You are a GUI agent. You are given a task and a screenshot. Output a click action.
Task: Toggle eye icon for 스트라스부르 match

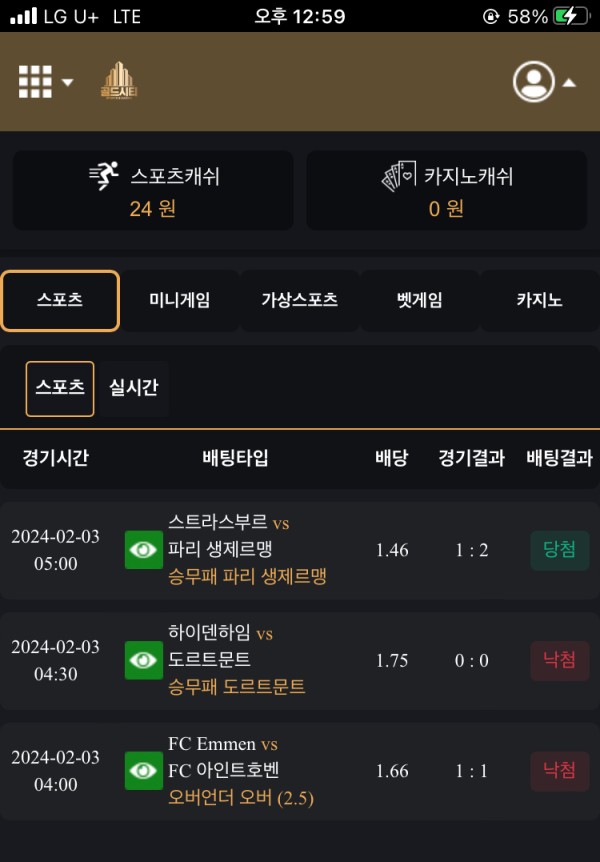[x=144, y=550]
